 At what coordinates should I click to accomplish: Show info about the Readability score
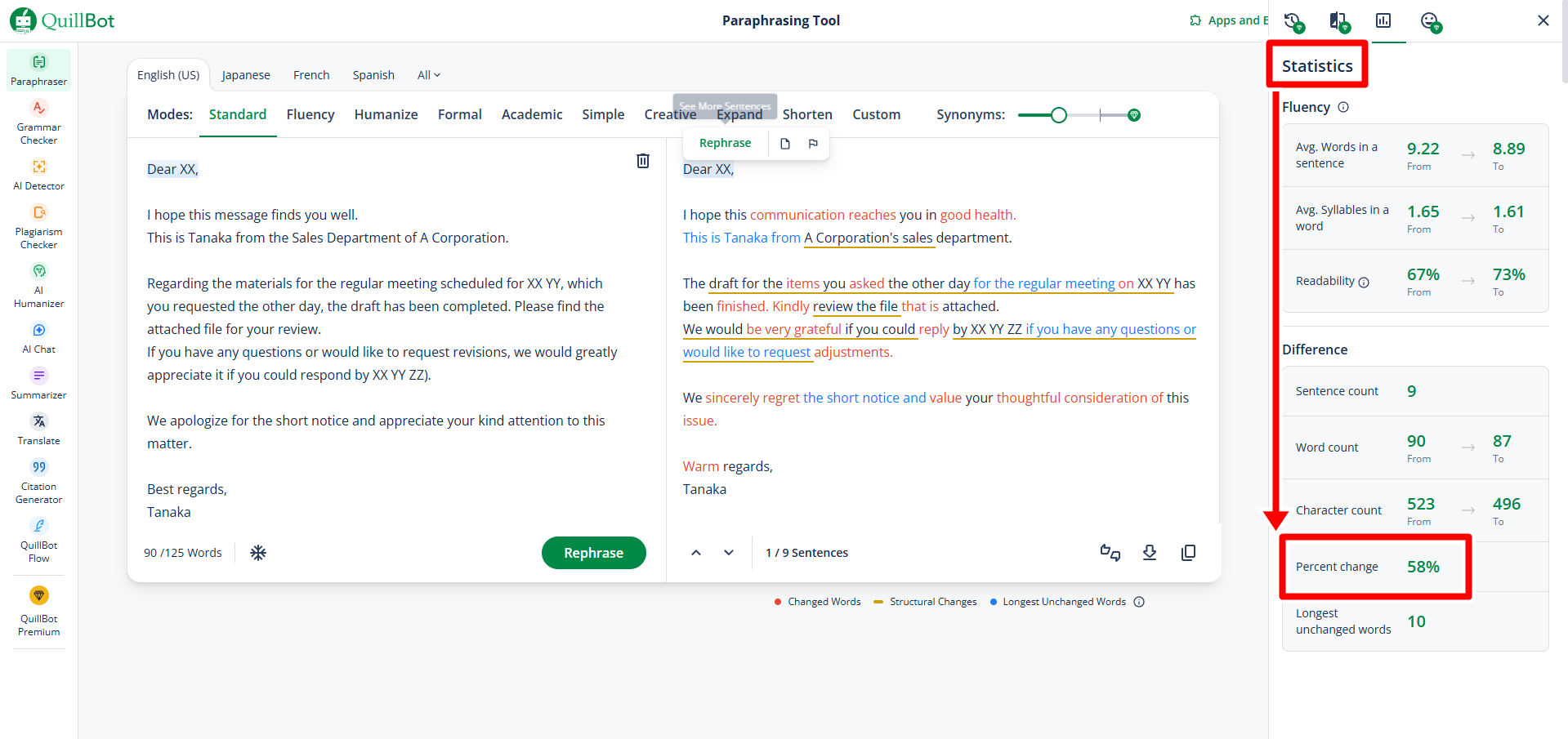(x=1364, y=282)
